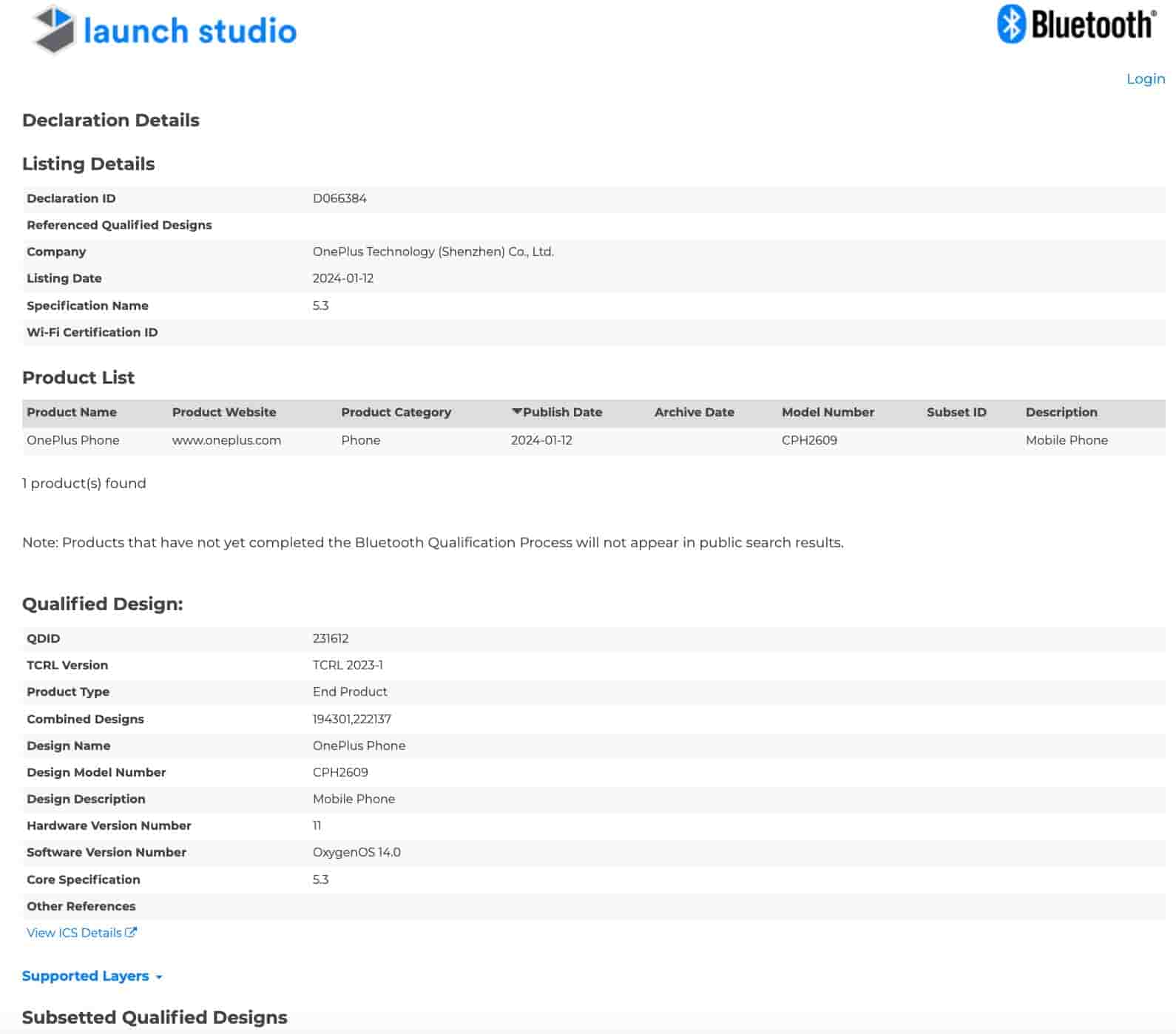Click the Subsetted Qualified Designs heading
Screen dimensions: 1176x1034
pyautogui.click(x=155, y=1017)
